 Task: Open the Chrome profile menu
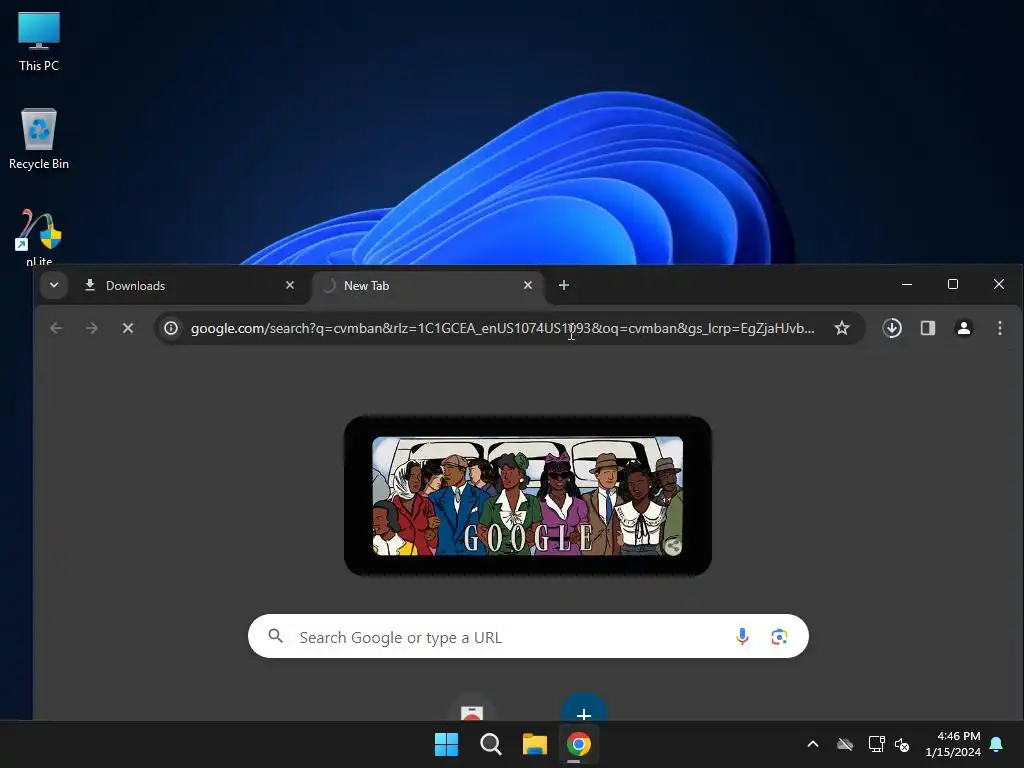964,328
